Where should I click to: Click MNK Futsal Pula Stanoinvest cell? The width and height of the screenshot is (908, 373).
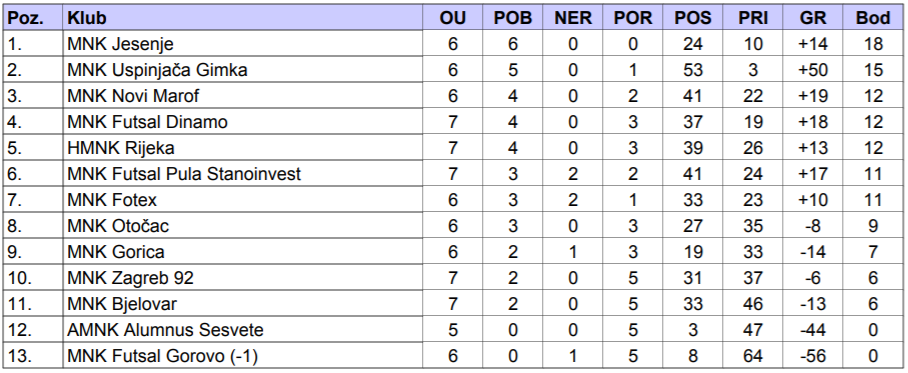[243, 174]
